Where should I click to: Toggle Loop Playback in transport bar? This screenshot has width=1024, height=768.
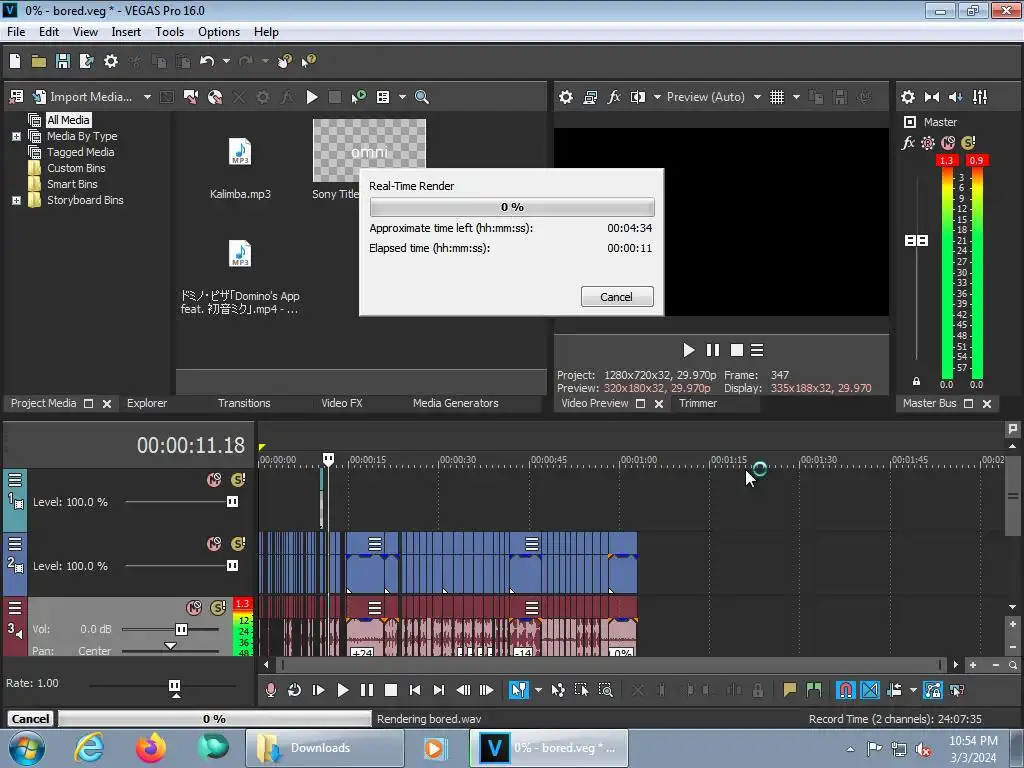coord(295,690)
